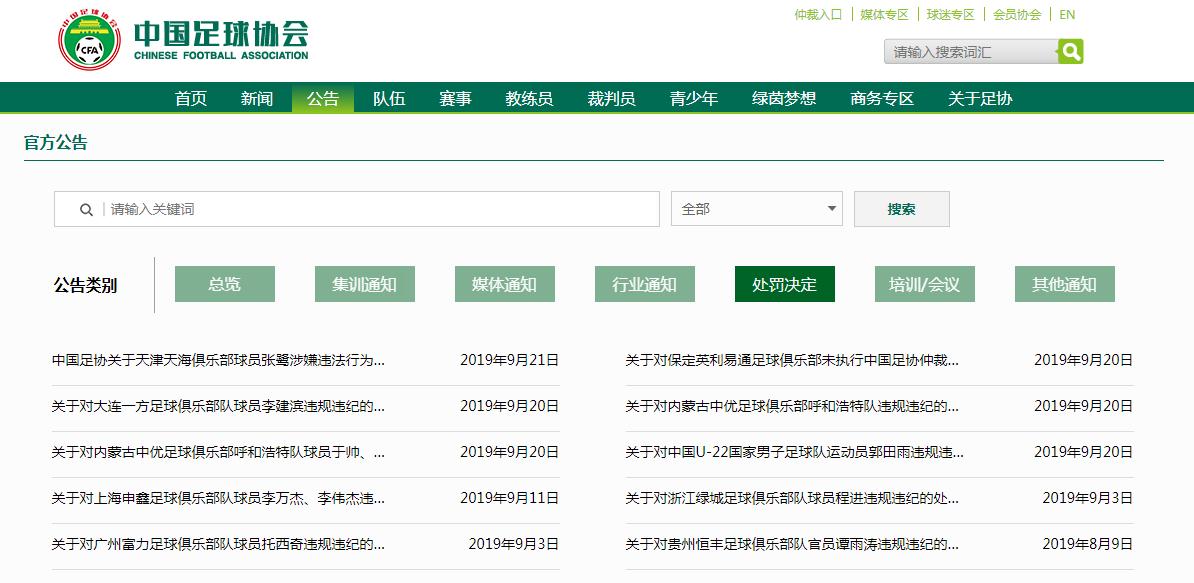Select the 培训/会议 category tab
This screenshot has height=583, width=1194.
(x=924, y=284)
